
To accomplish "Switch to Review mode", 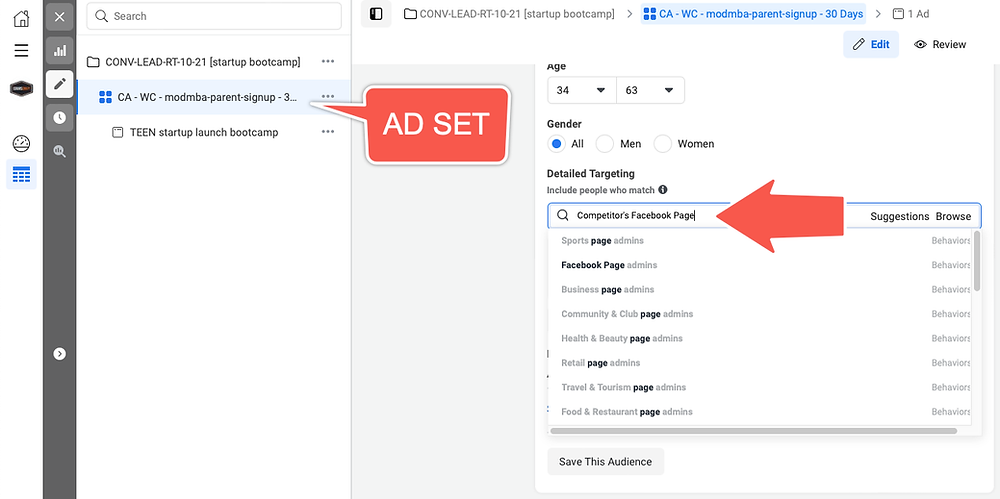I will (x=940, y=44).
